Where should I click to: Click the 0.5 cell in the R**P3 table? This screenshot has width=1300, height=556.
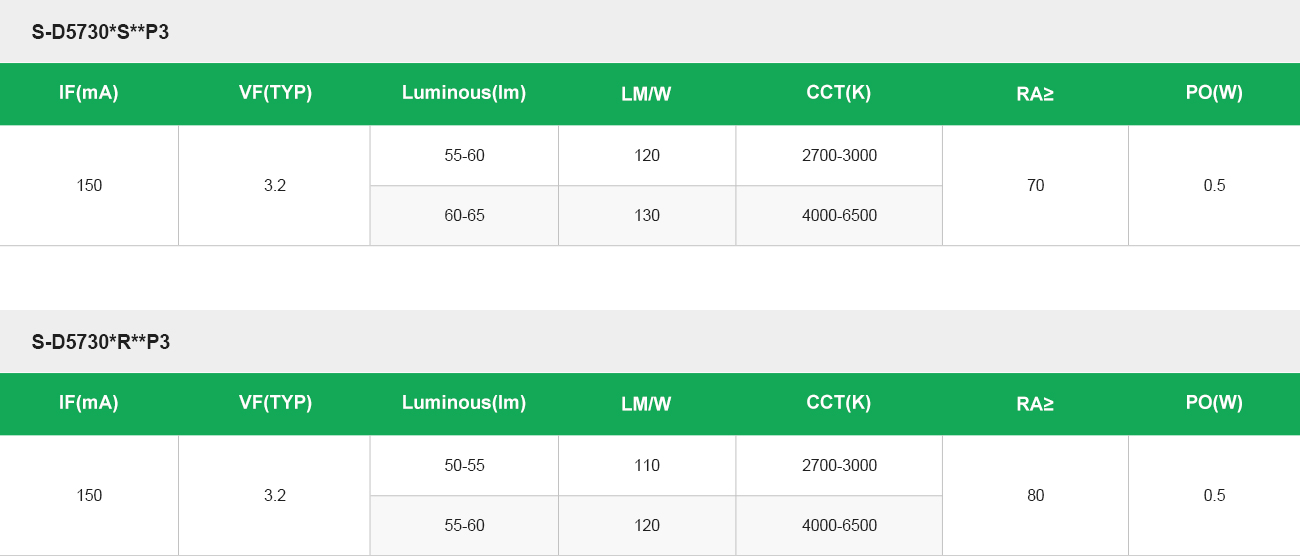pos(1214,495)
